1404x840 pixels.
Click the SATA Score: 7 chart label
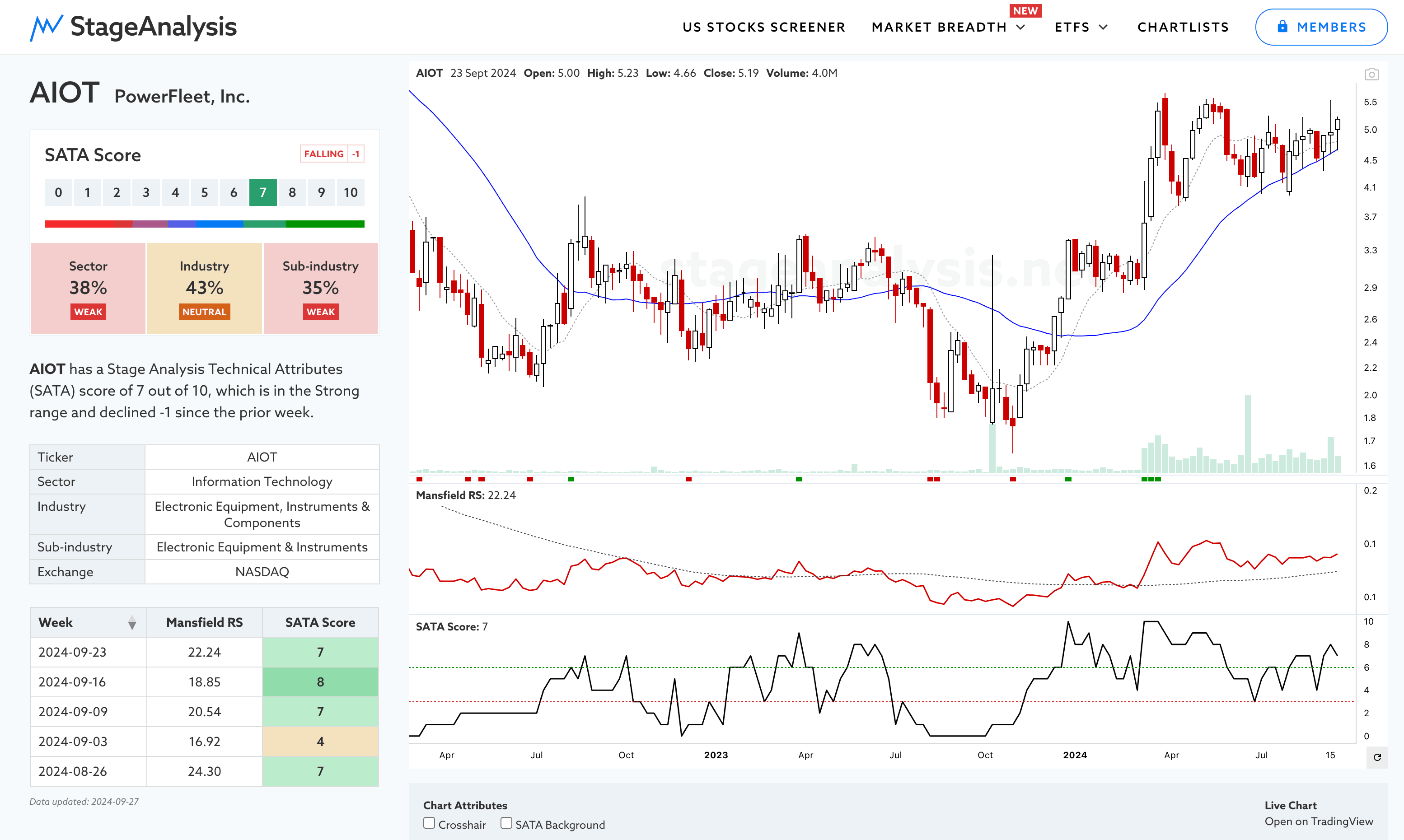tap(452, 626)
